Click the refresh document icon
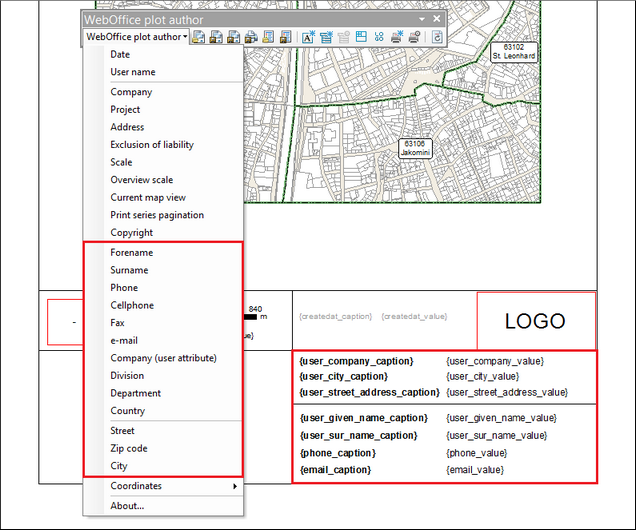The width and height of the screenshot is (636, 530). pos(437,37)
